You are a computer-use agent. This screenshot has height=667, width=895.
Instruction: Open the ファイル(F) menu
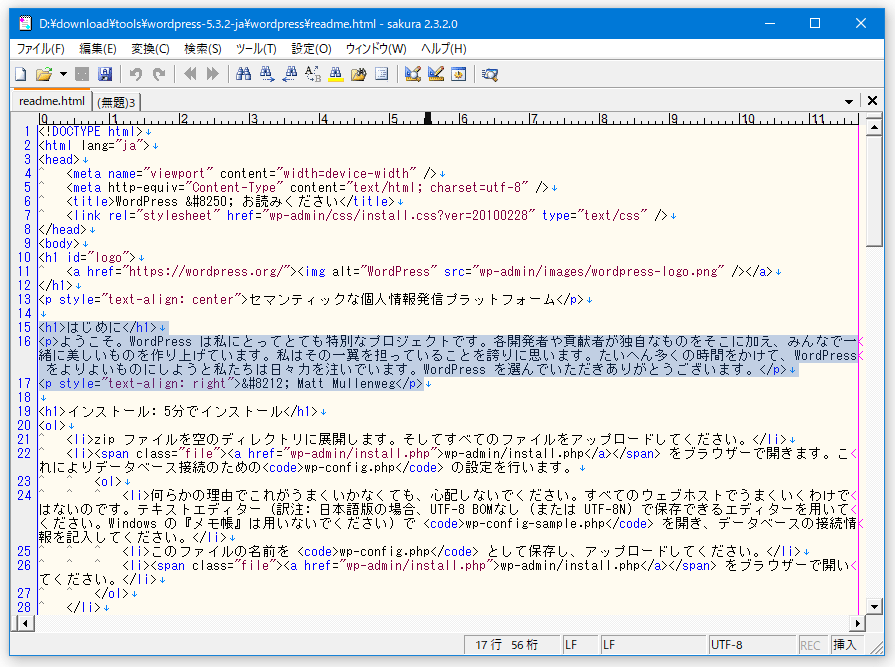point(41,48)
